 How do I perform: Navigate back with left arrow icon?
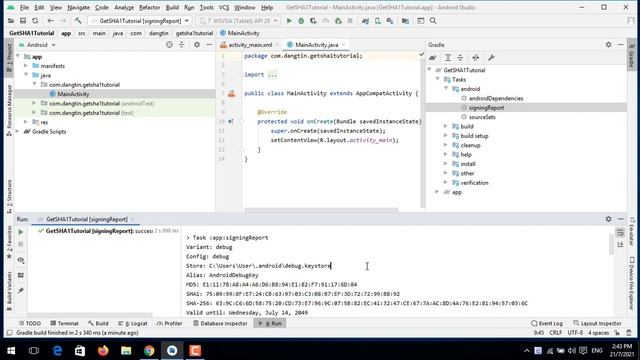pos(51,21)
